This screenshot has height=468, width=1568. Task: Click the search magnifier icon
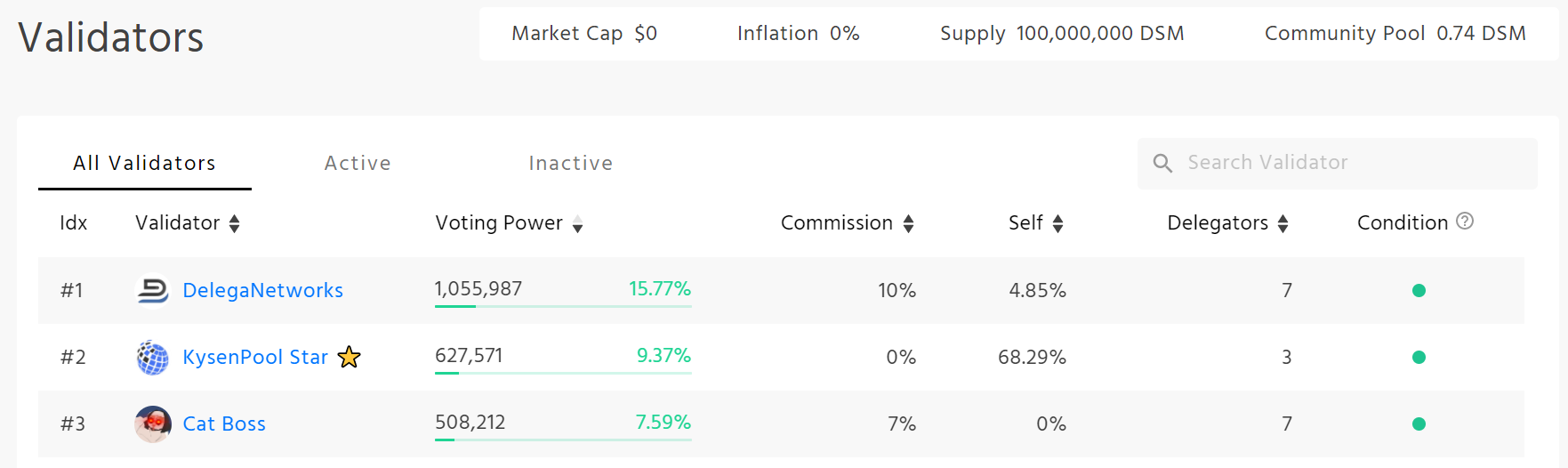coord(1162,163)
